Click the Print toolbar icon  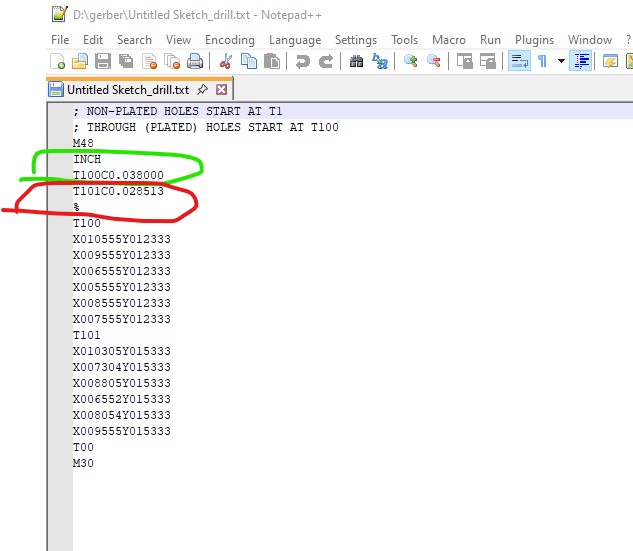195,62
